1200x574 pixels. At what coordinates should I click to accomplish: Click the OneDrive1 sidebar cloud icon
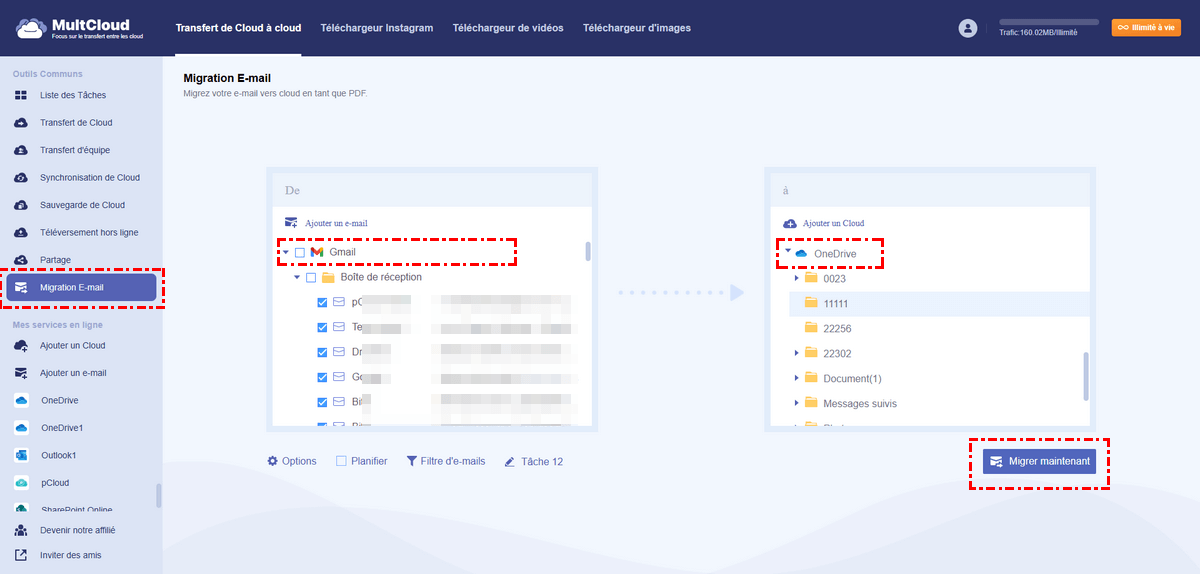(x=21, y=428)
